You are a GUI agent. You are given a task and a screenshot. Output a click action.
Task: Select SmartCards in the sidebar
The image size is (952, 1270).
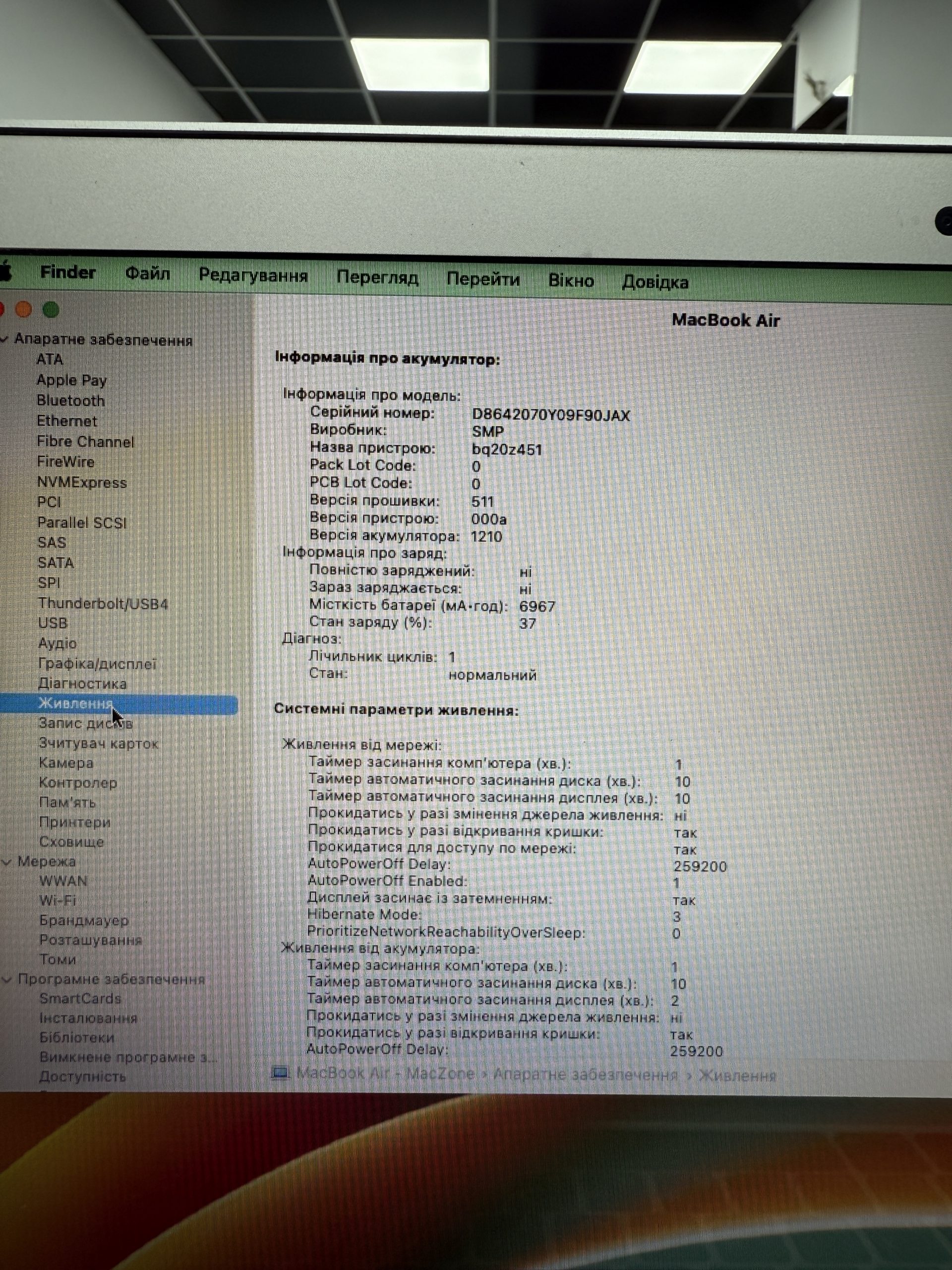[80, 999]
